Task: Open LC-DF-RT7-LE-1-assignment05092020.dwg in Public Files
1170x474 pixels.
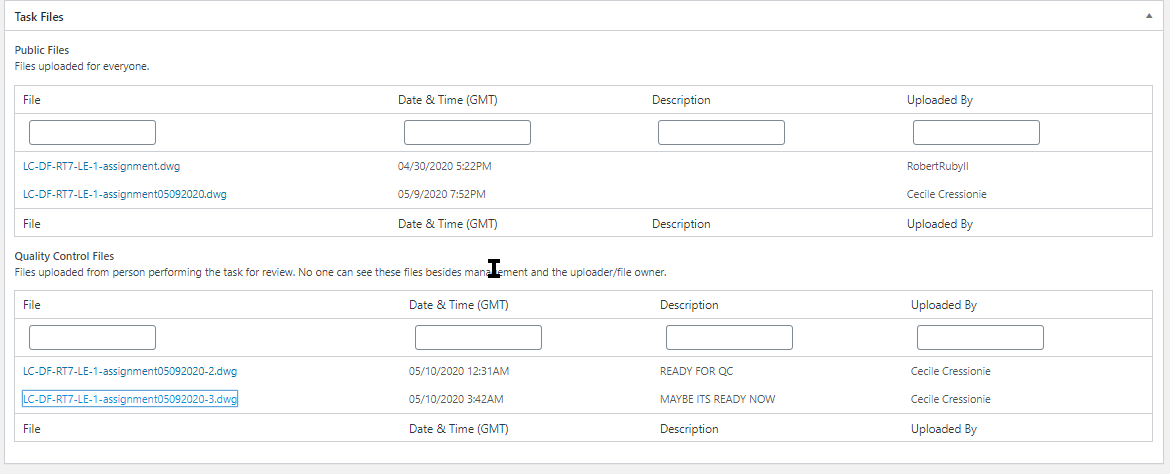Action: 124,194
